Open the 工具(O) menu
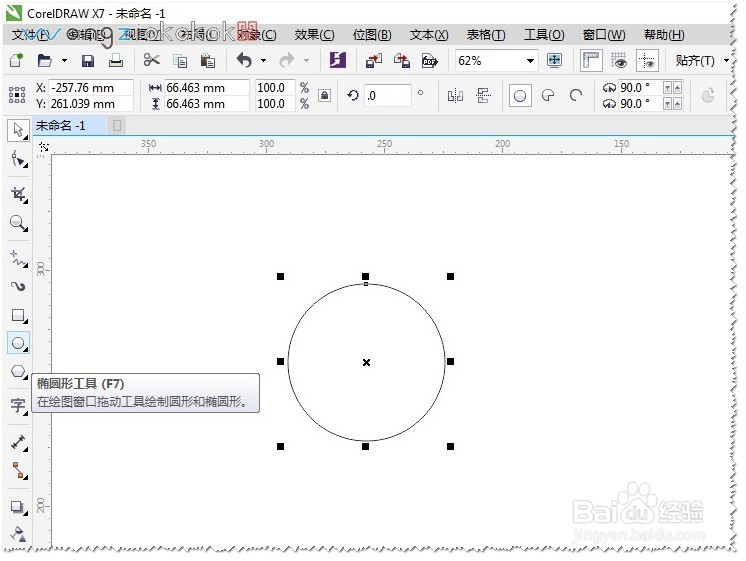The image size is (746, 561). (544, 35)
